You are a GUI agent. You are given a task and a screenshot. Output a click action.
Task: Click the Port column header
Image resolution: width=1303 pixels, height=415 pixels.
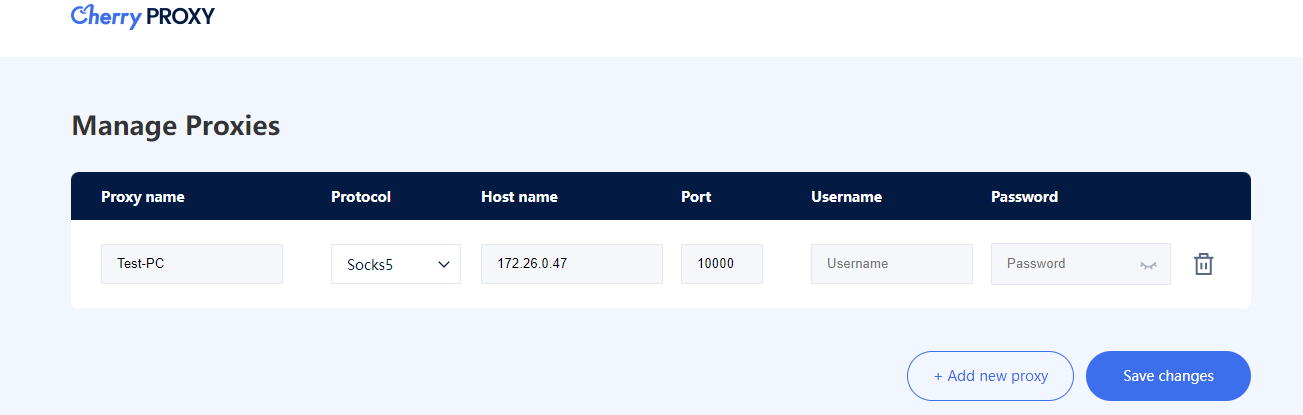pyautogui.click(x=696, y=197)
